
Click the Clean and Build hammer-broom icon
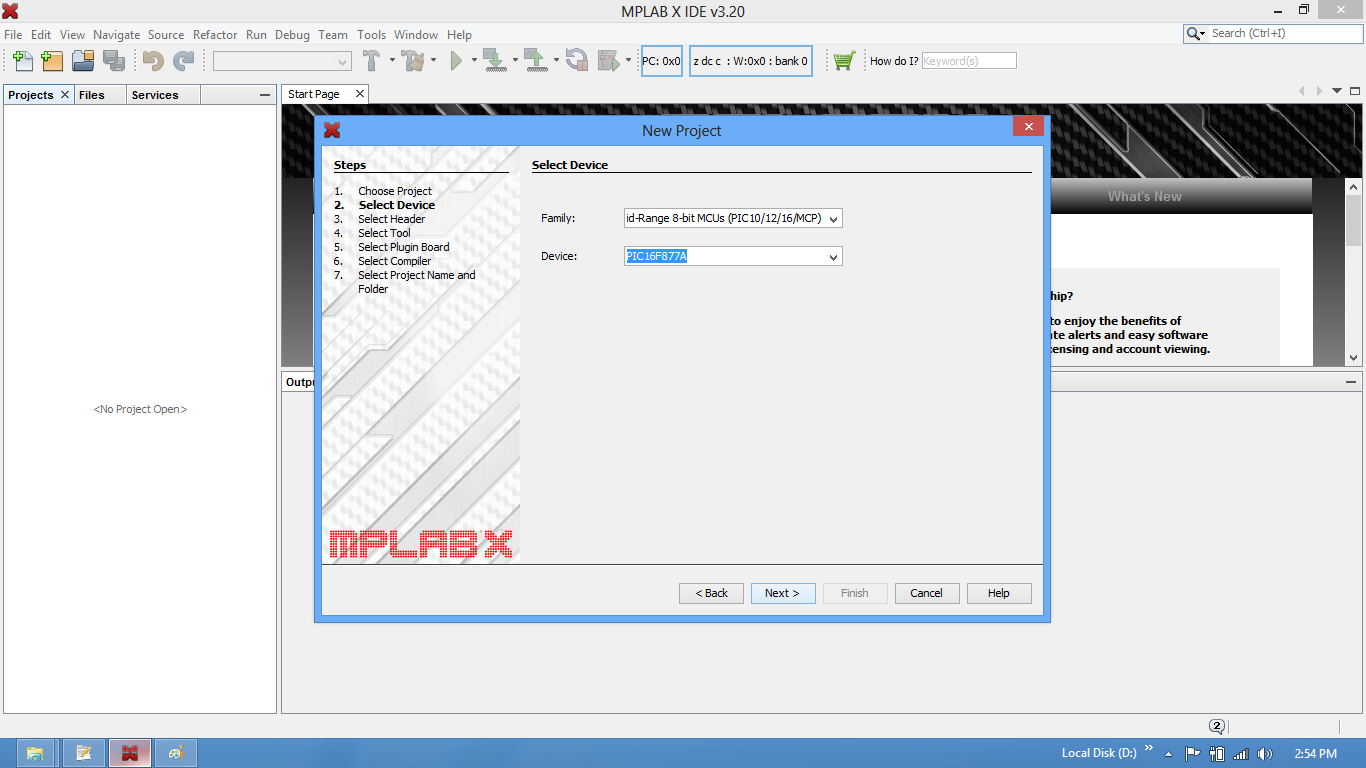point(413,61)
